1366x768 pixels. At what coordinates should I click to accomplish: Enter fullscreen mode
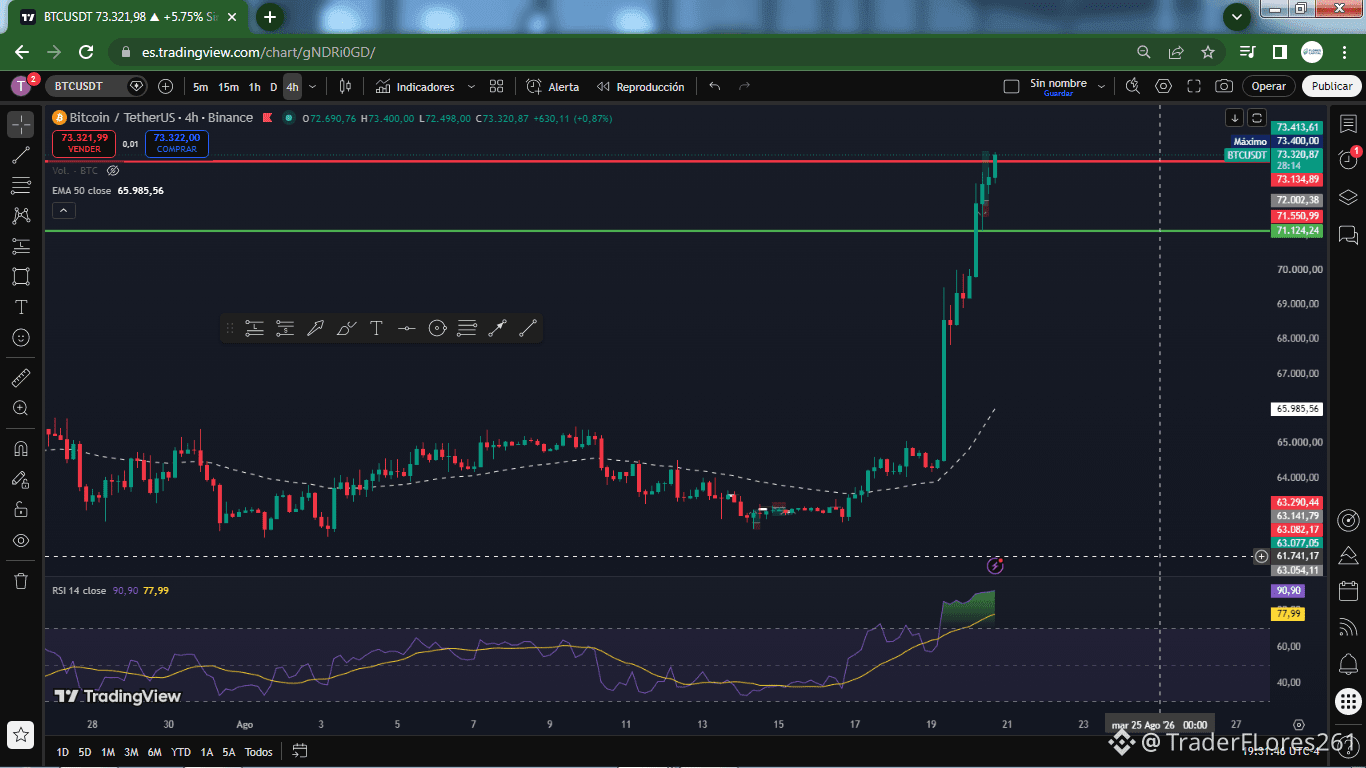(x=1194, y=87)
